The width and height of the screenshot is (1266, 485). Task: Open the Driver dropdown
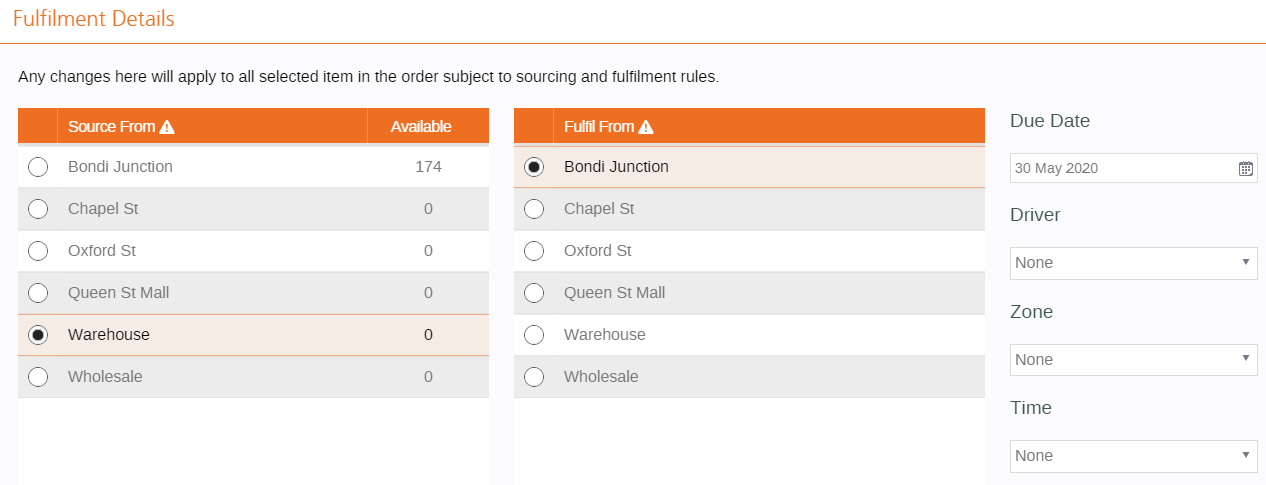1133,263
